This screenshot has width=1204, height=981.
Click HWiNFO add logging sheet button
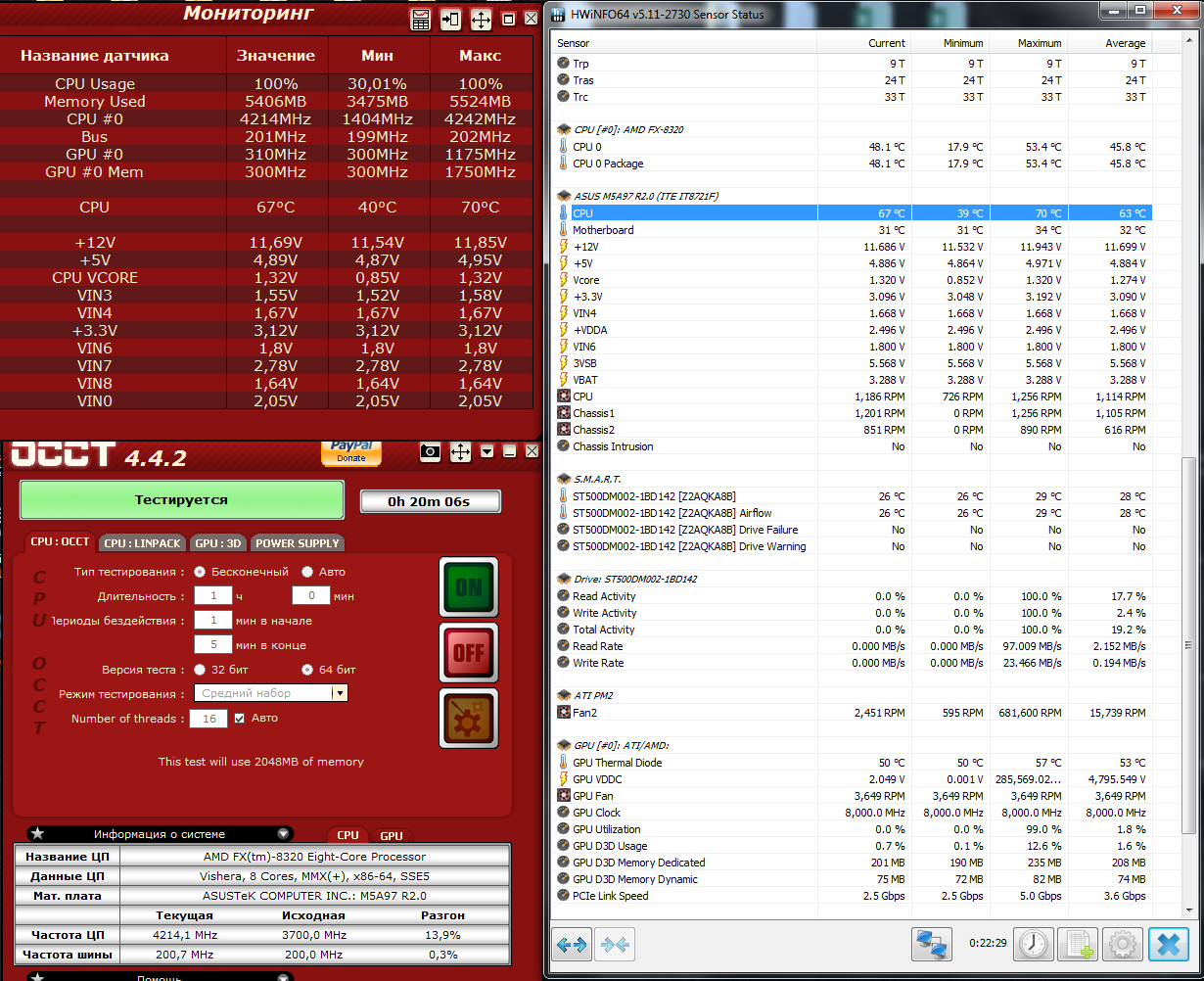[x=1079, y=945]
